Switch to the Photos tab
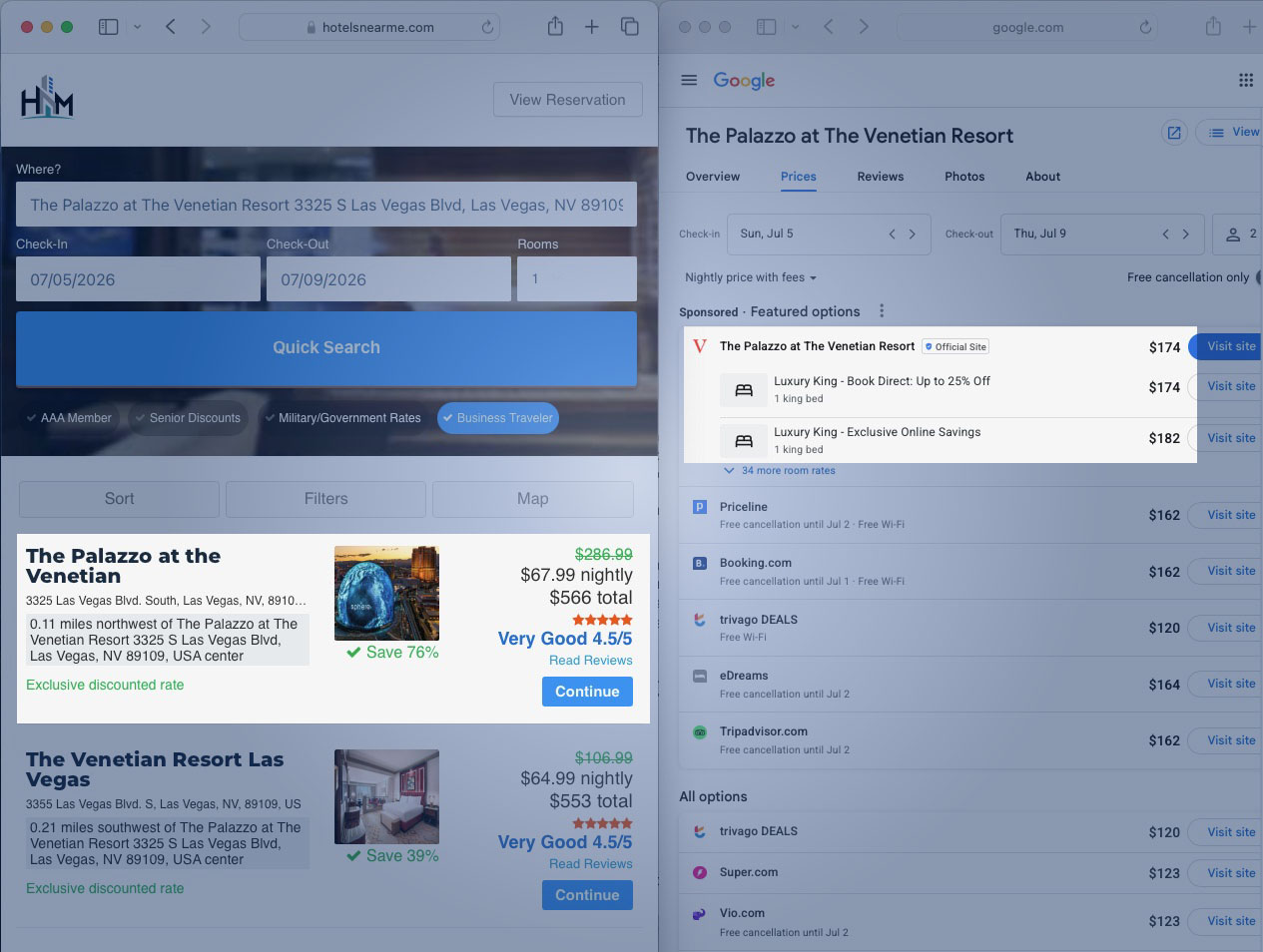The height and width of the screenshot is (952, 1263). pos(964,177)
